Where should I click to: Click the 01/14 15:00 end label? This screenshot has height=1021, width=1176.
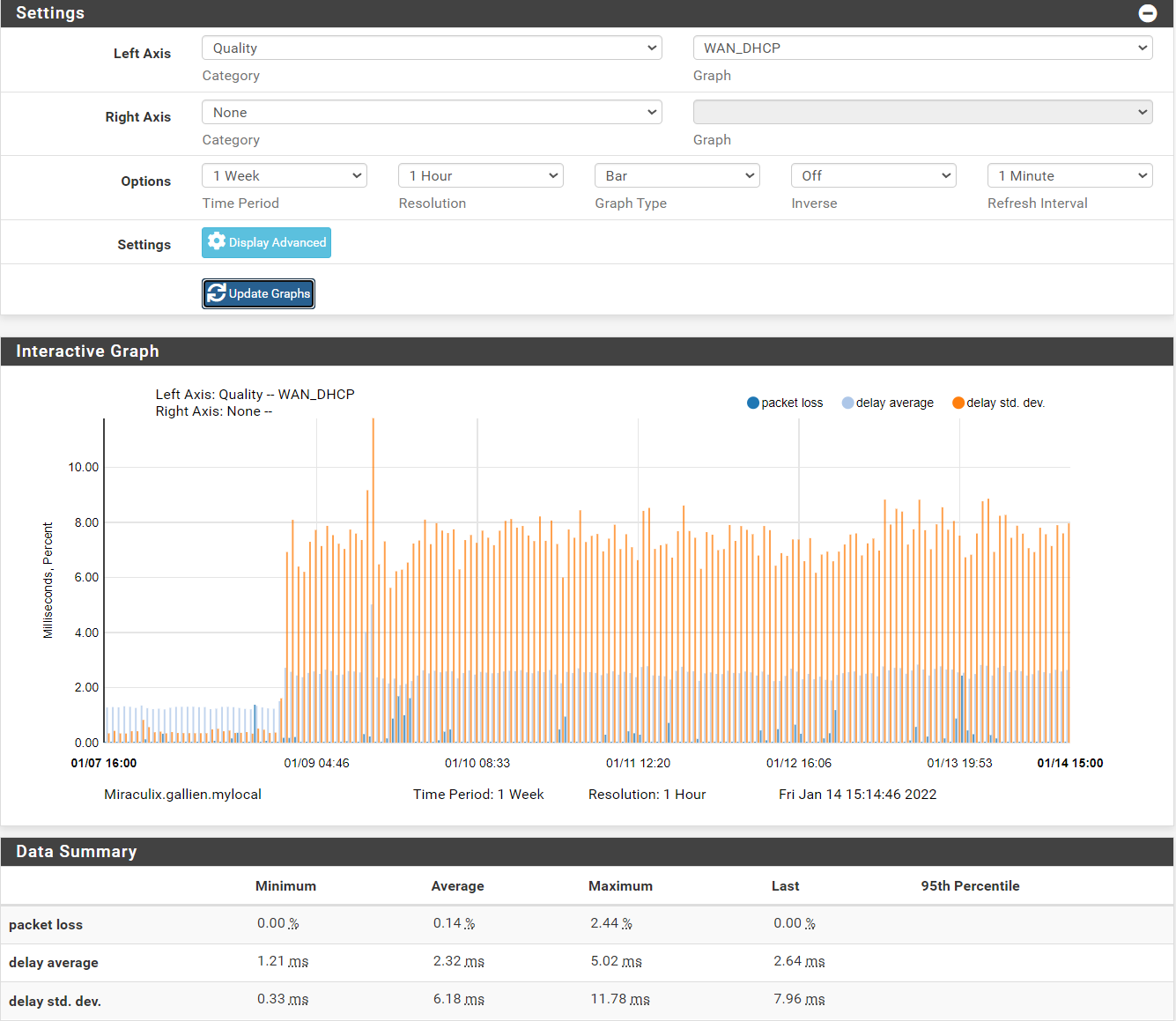(x=1070, y=763)
